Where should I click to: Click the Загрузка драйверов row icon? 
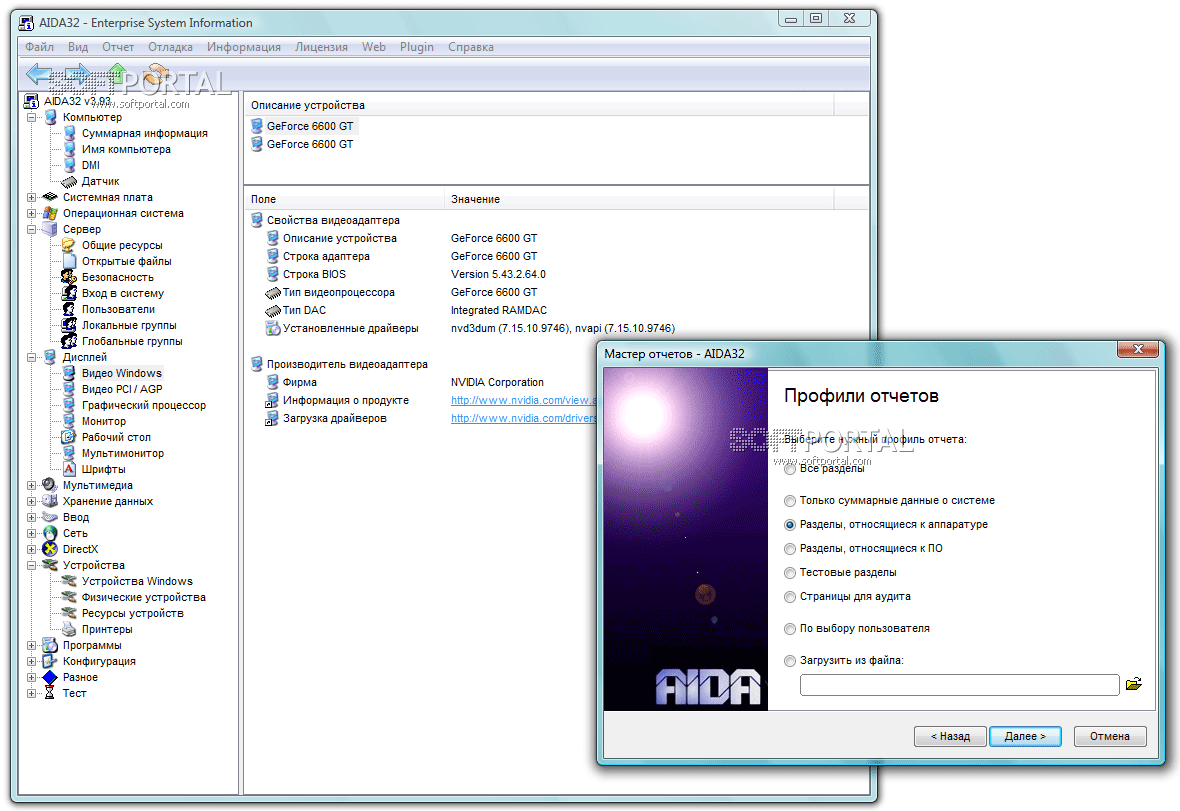(x=272, y=418)
